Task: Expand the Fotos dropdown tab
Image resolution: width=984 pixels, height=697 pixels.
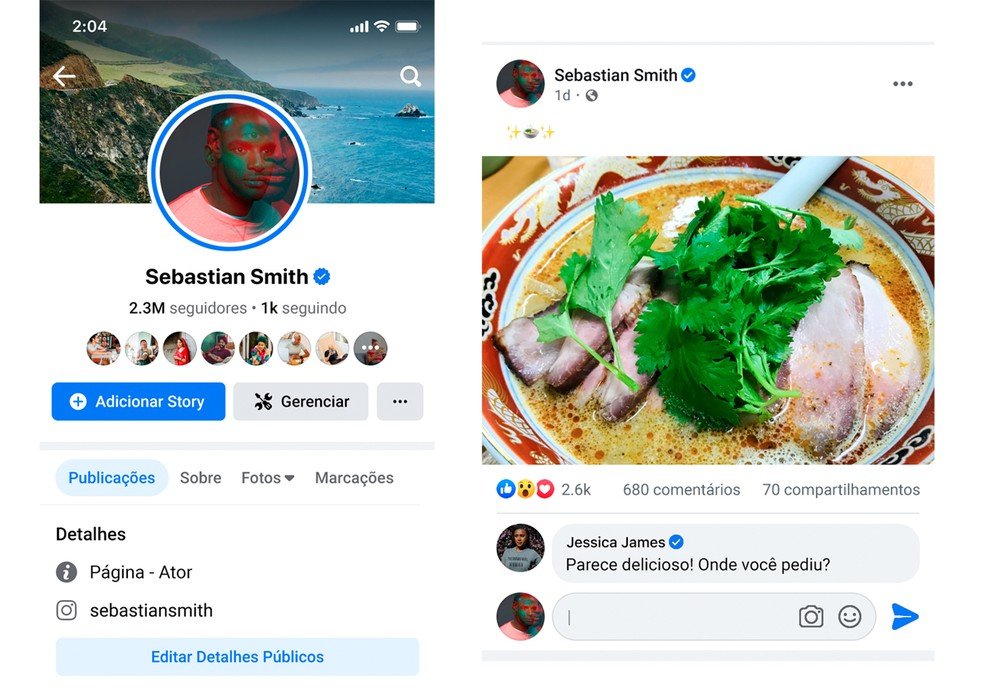Action: point(268,478)
